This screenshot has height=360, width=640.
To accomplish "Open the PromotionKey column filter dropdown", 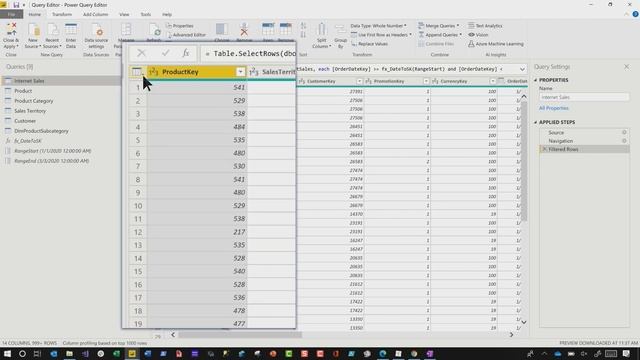I will pos(426,81).
